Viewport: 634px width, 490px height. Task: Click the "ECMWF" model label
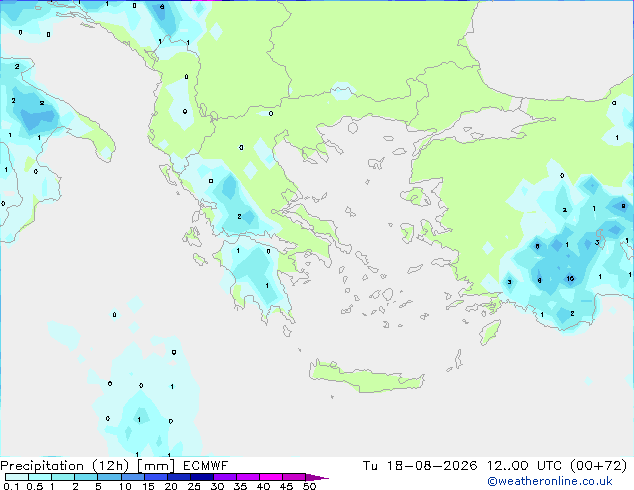click(x=205, y=466)
